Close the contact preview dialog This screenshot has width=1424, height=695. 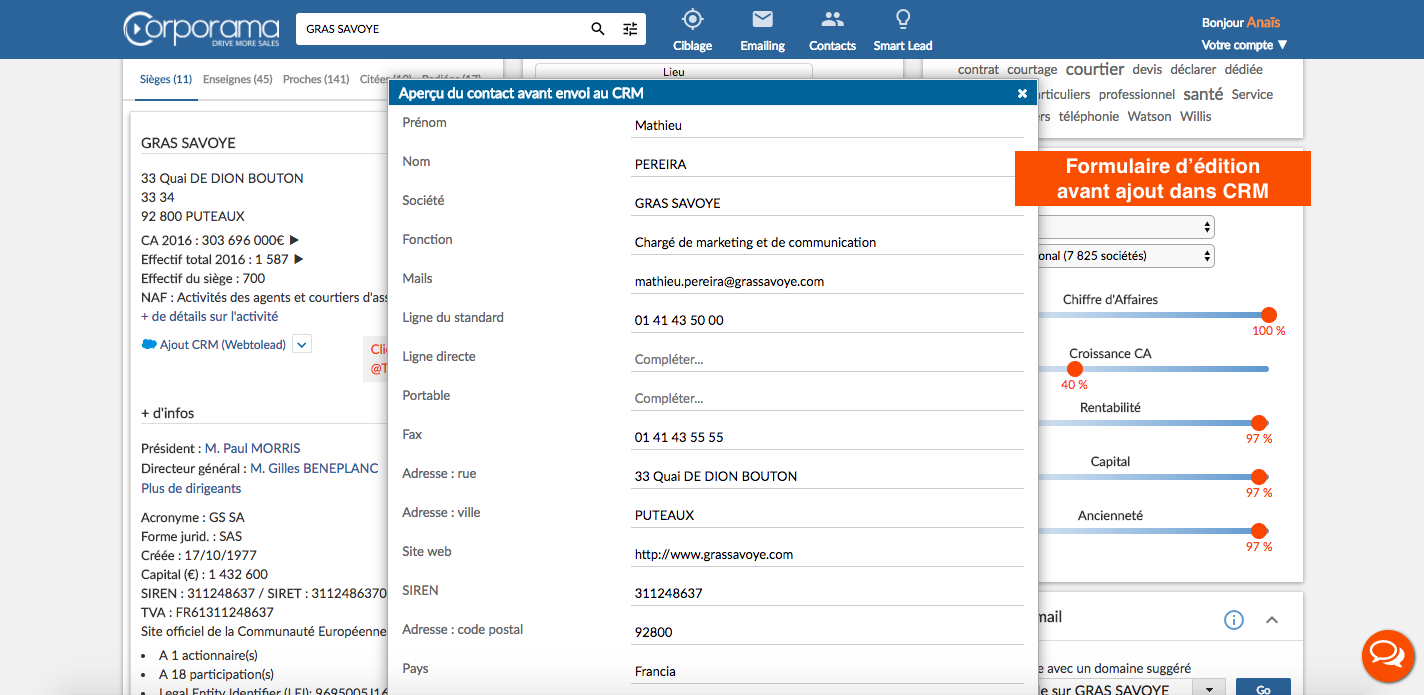click(1022, 93)
